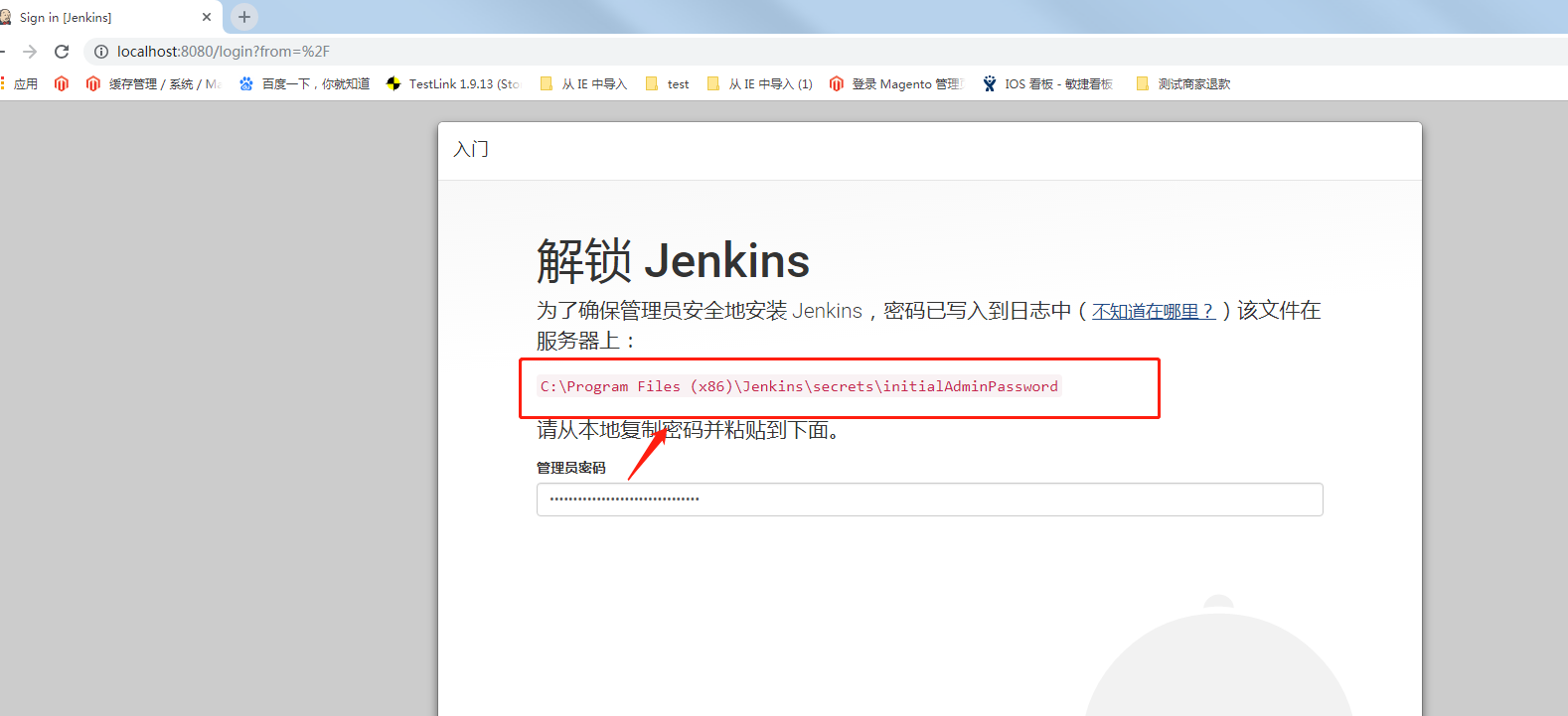
Task: Open the IOS 看板 bookmark
Action: [x=1047, y=84]
